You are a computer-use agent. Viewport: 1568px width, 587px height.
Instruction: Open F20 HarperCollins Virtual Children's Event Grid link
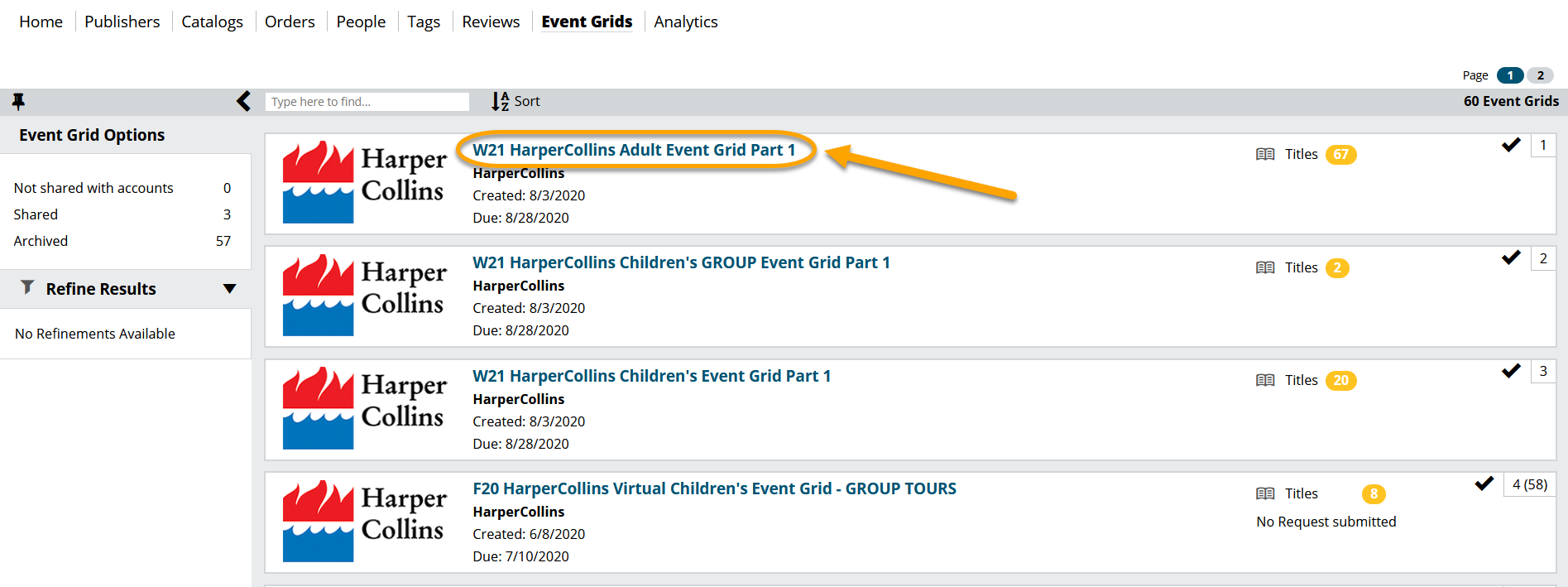[x=714, y=488]
